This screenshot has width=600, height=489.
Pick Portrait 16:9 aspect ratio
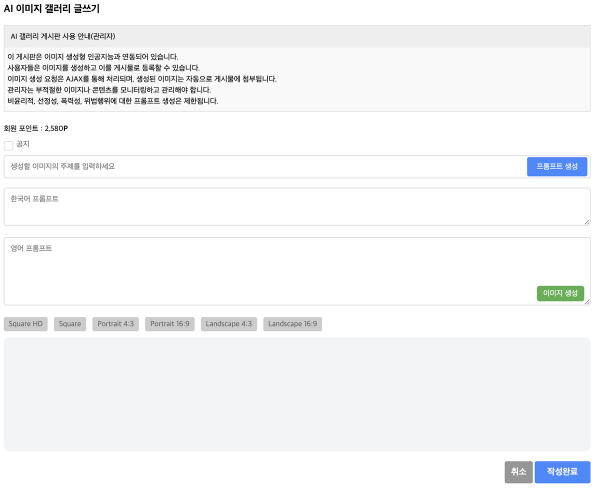pos(170,324)
